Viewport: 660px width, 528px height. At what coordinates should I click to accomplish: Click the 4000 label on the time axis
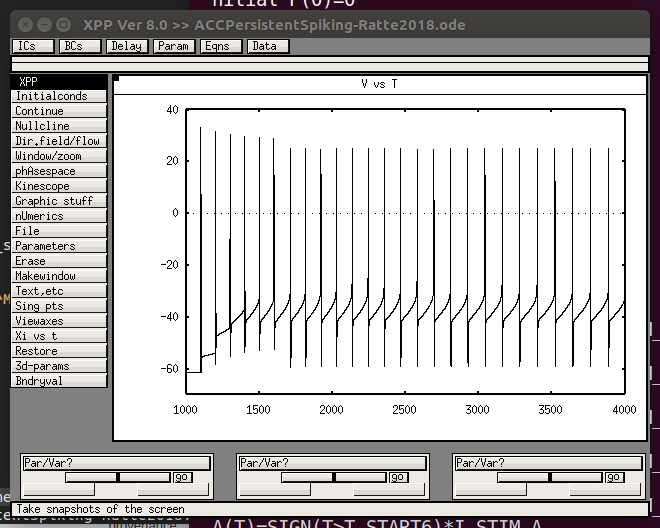[x=624, y=410]
